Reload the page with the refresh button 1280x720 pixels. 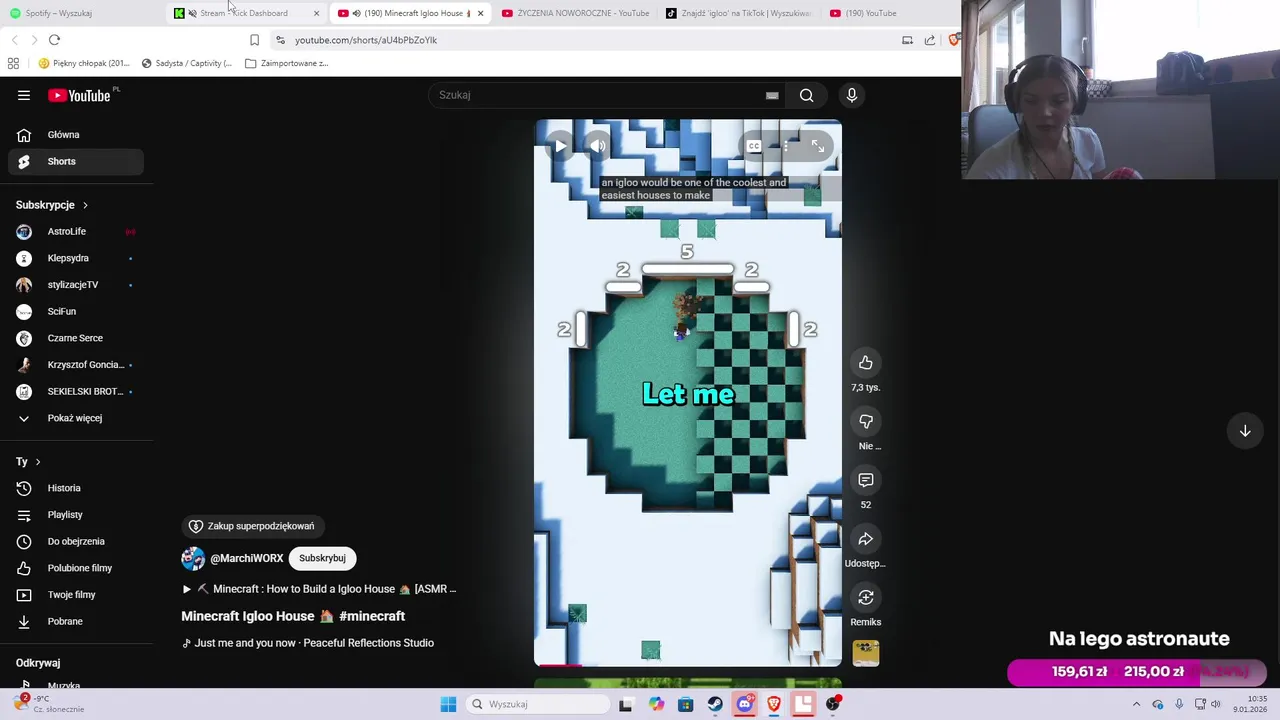[54, 40]
